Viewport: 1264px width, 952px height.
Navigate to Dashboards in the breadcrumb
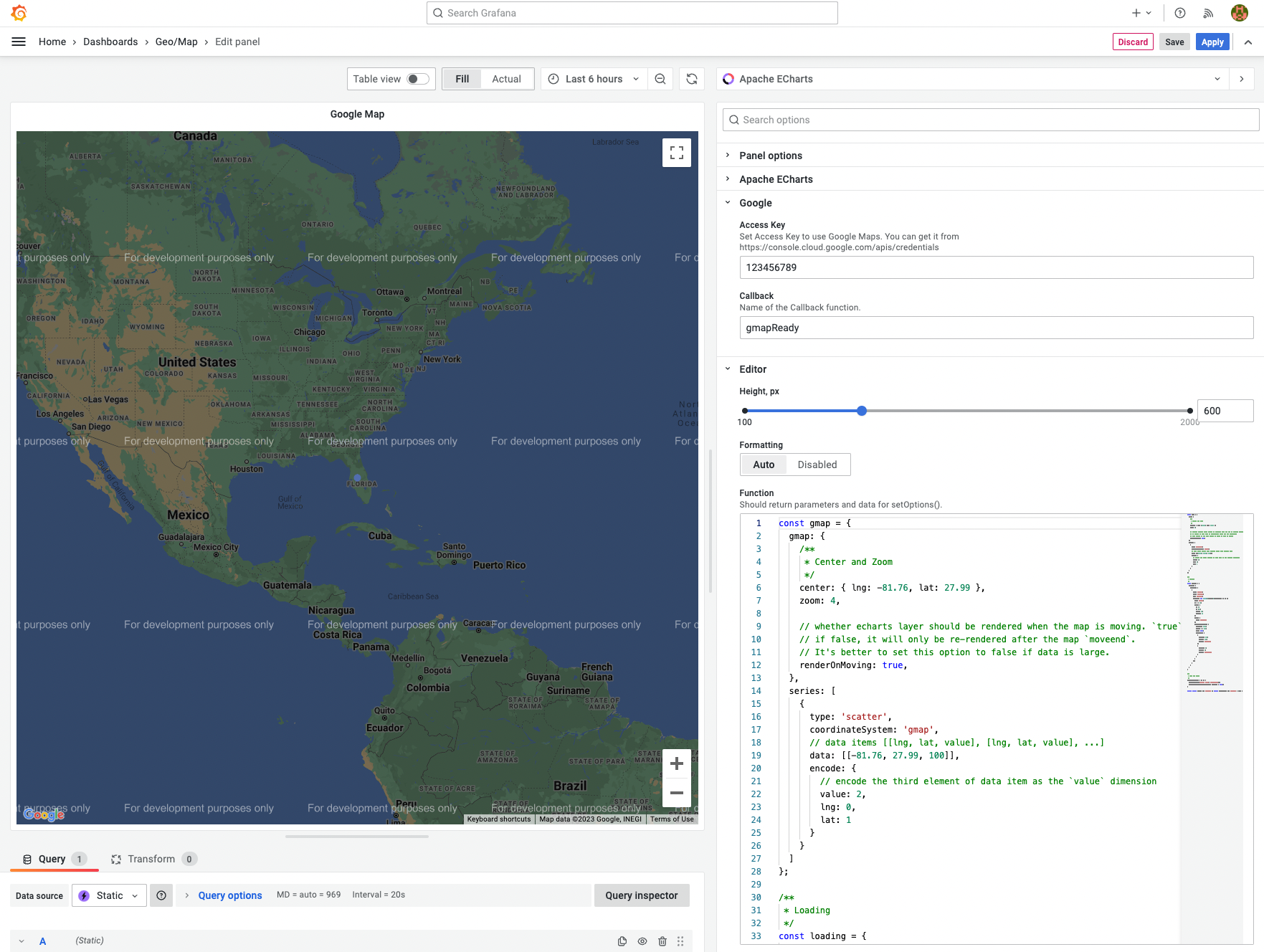click(x=110, y=42)
